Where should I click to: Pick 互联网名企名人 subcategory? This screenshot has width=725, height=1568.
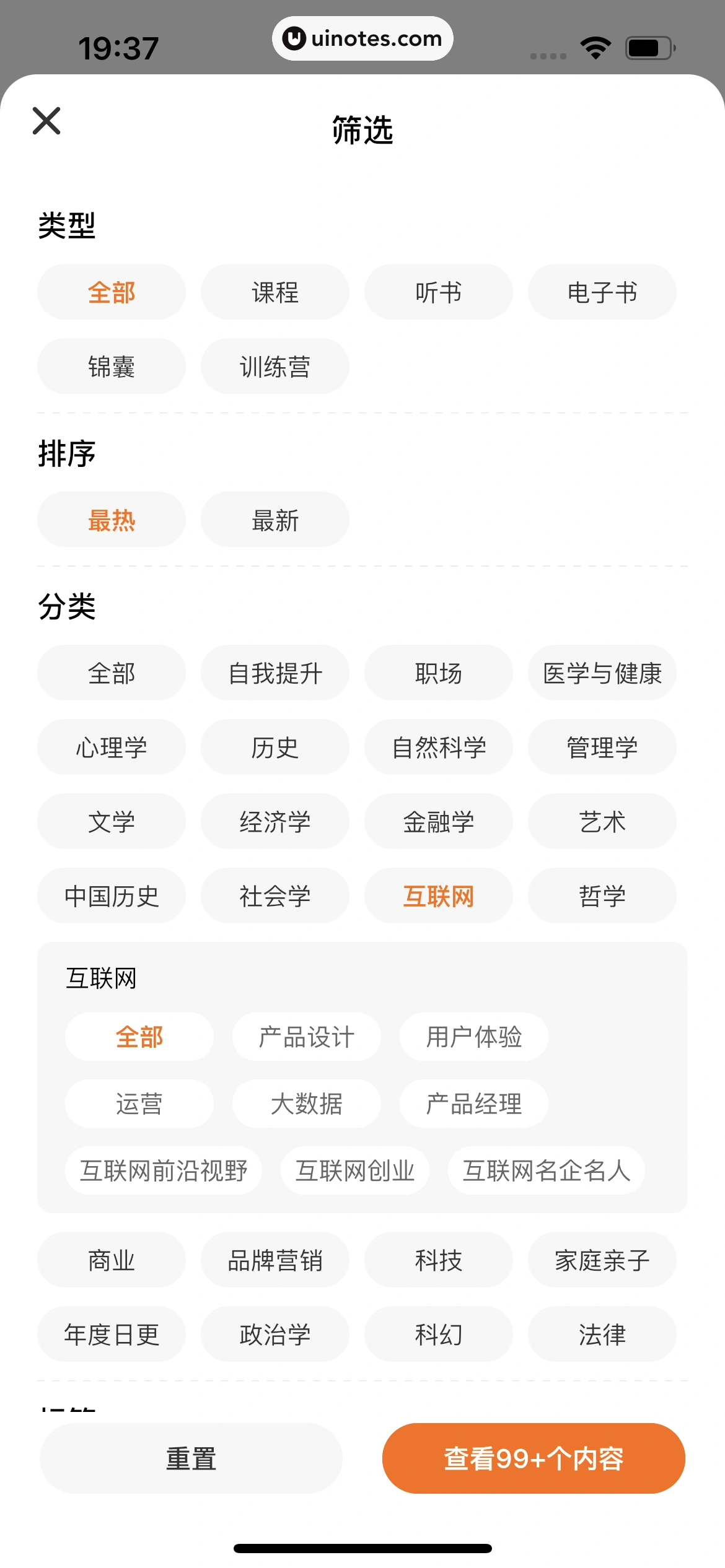click(x=546, y=1171)
